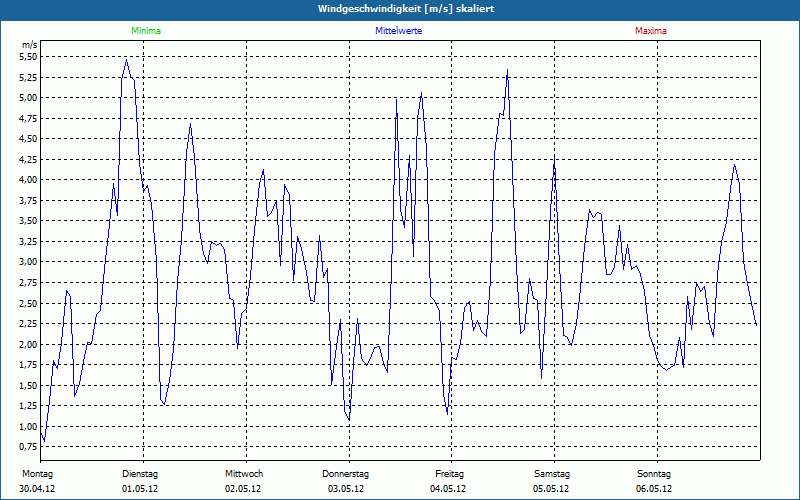Click the Samstag day label
Viewport: 800px width, 500px height.
click(x=552, y=474)
